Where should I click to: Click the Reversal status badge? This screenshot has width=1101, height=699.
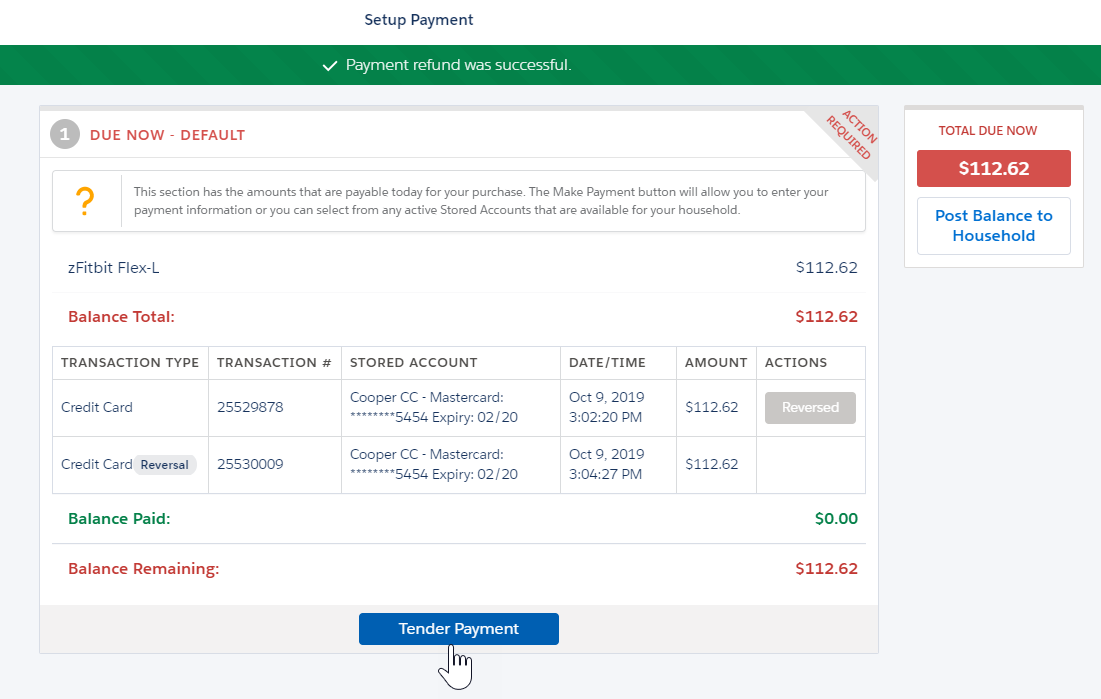point(164,464)
